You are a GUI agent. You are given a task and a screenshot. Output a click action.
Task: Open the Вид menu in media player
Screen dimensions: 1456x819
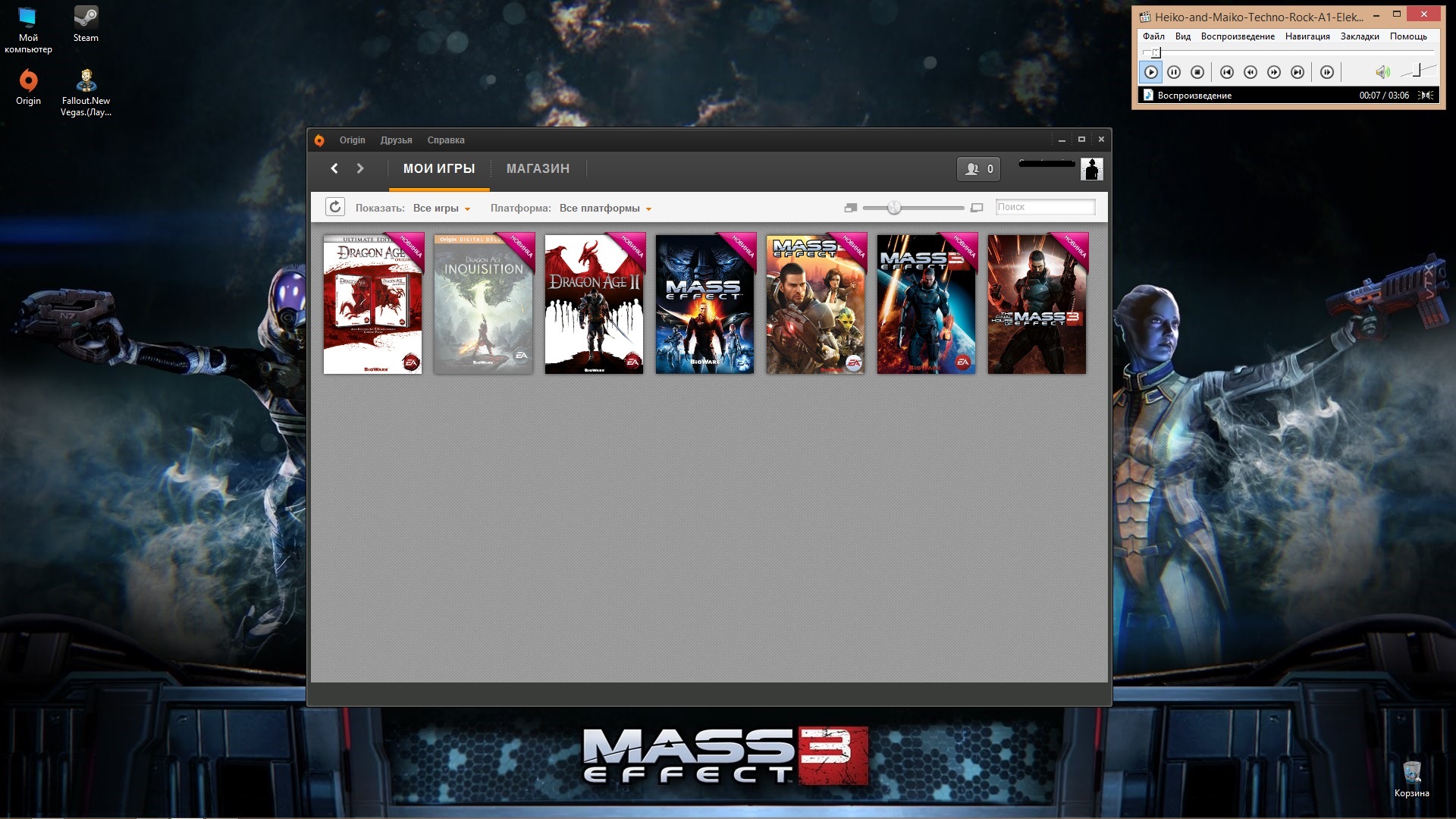coord(1183,36)
